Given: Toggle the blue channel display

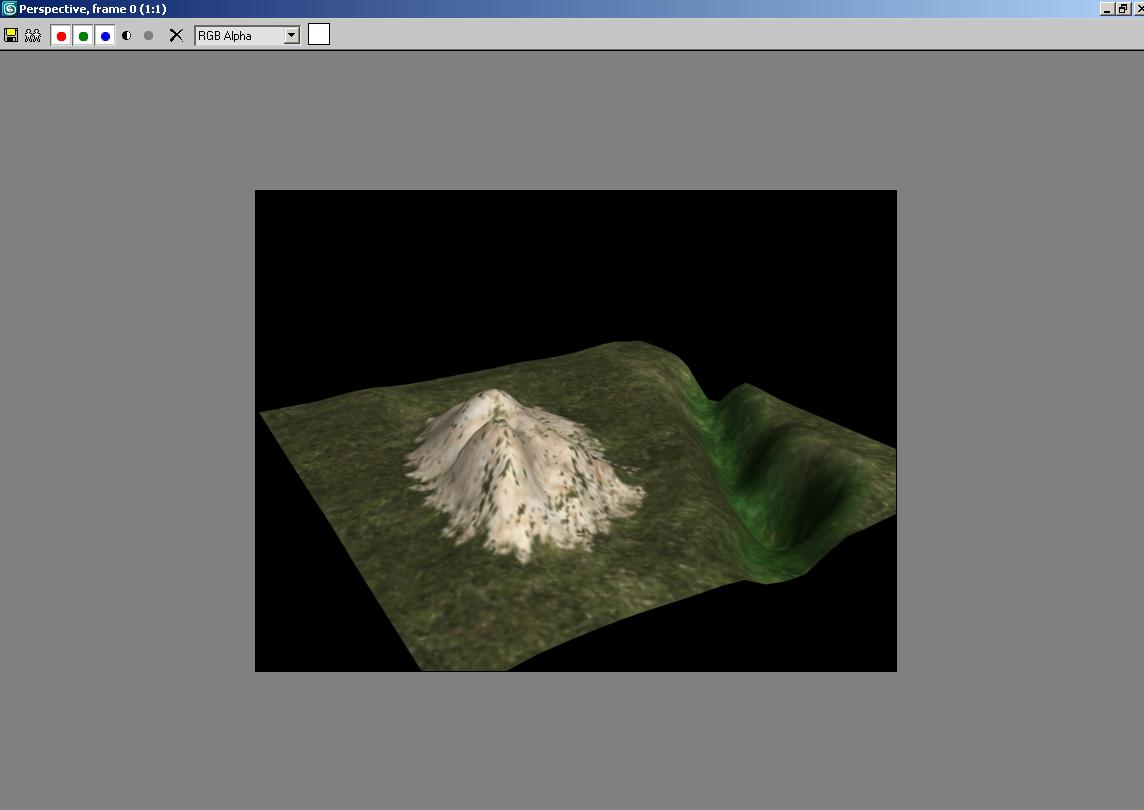Looking at the screenshot, I should click(x=105, y=36).
